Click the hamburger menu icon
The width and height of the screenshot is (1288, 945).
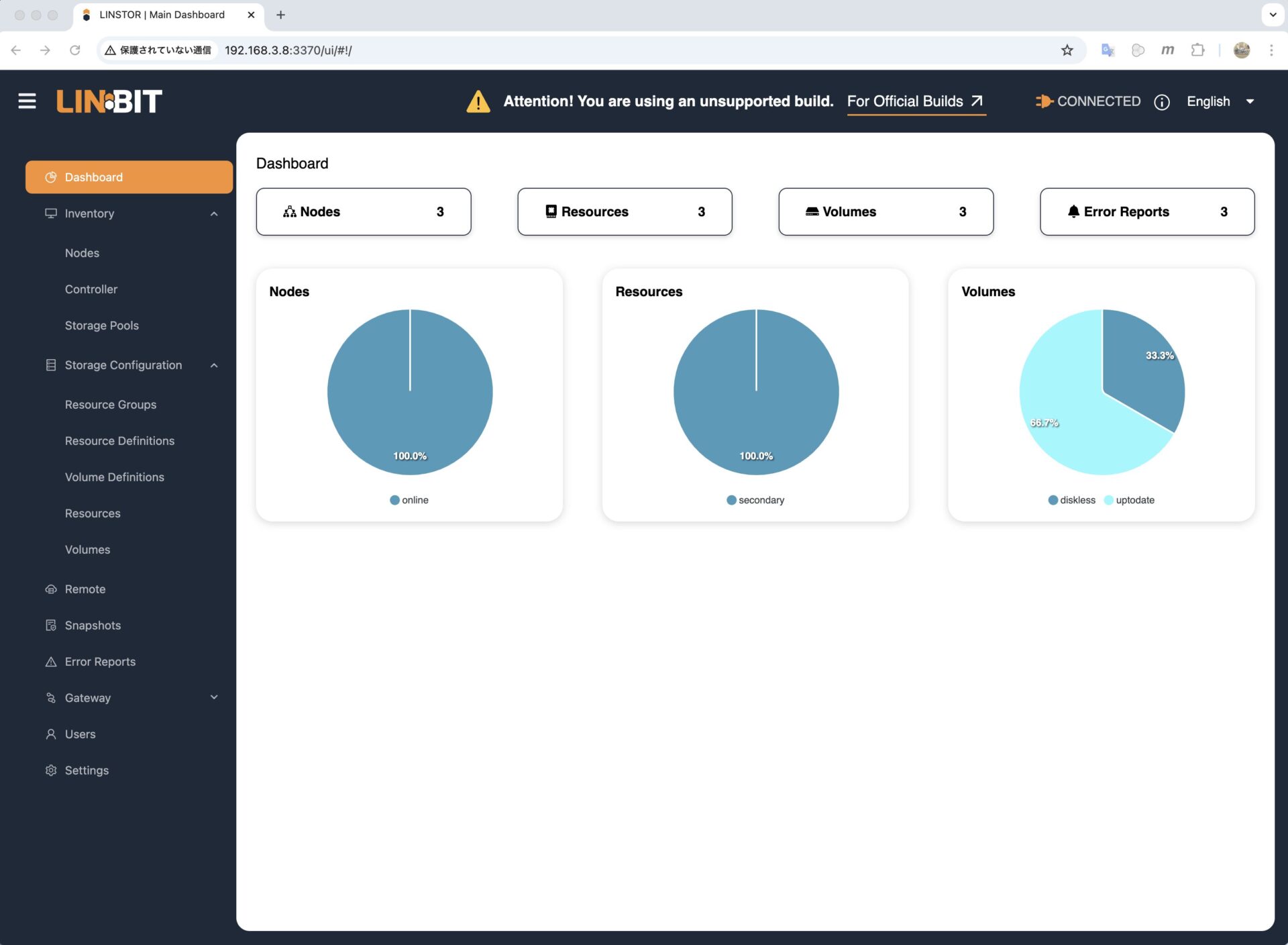tap(27, 101)
